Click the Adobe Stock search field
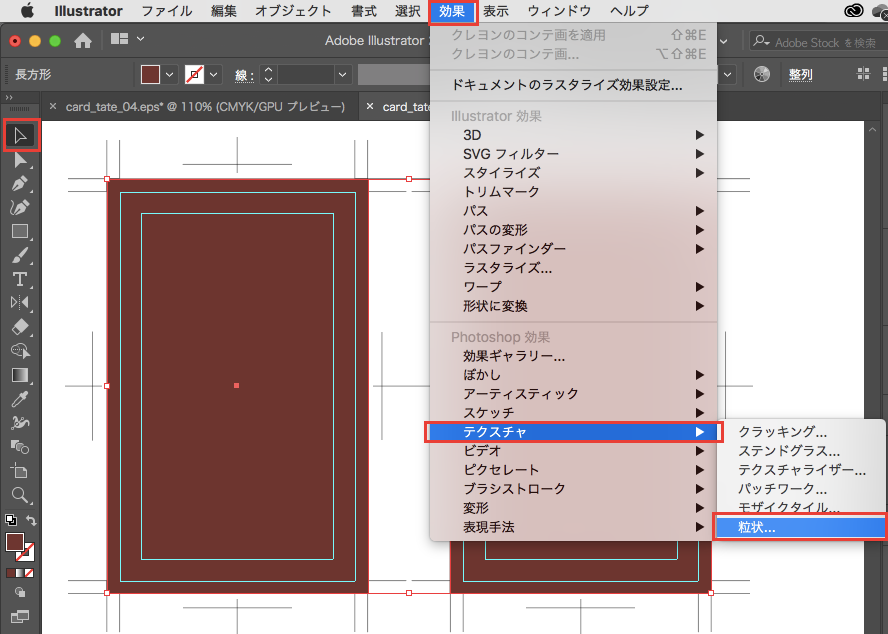The height and width of the screenshot is (634, 888). click(820, 41)
